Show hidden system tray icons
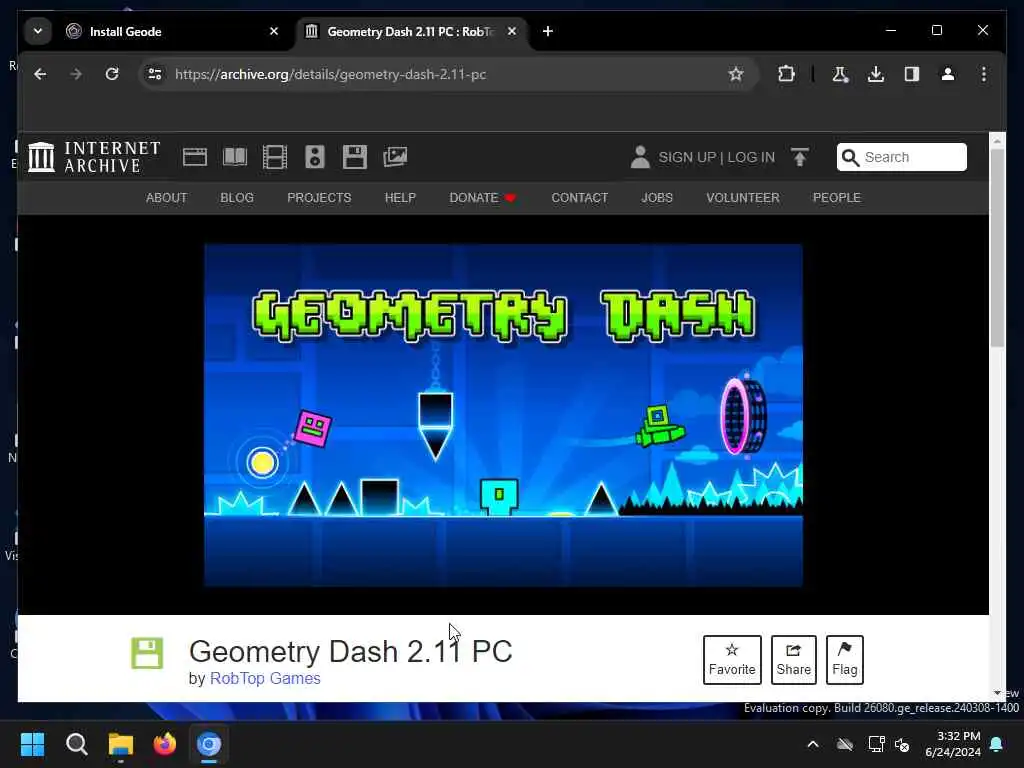The image size is (1024, 768). pyautogui.click(x=813, y=744)
